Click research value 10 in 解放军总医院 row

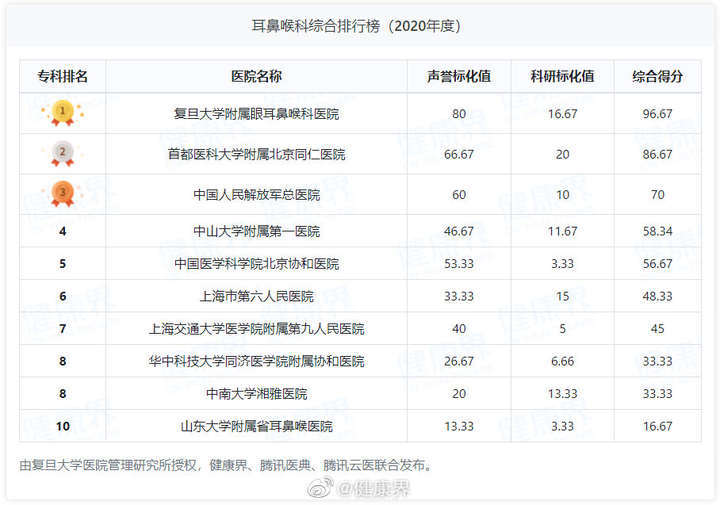pyautogui.click(x=562, y=195)
